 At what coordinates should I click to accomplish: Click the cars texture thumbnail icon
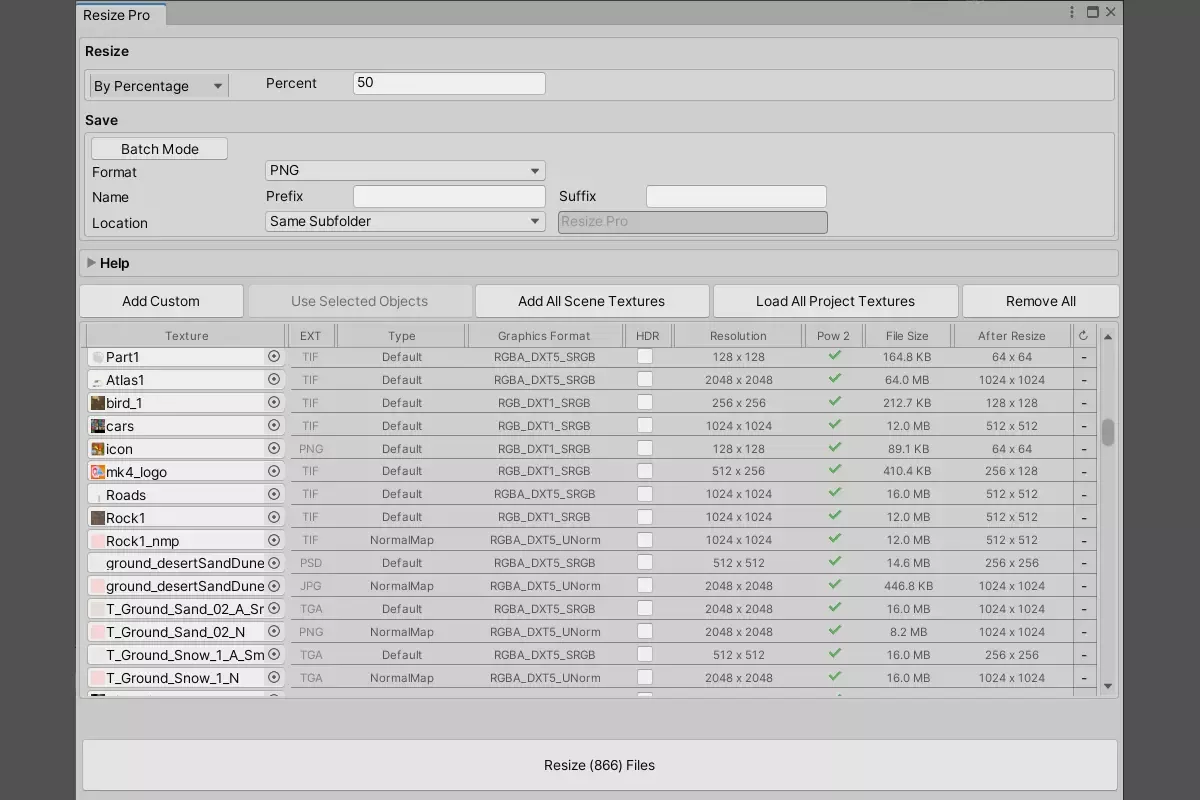(98, 426)
